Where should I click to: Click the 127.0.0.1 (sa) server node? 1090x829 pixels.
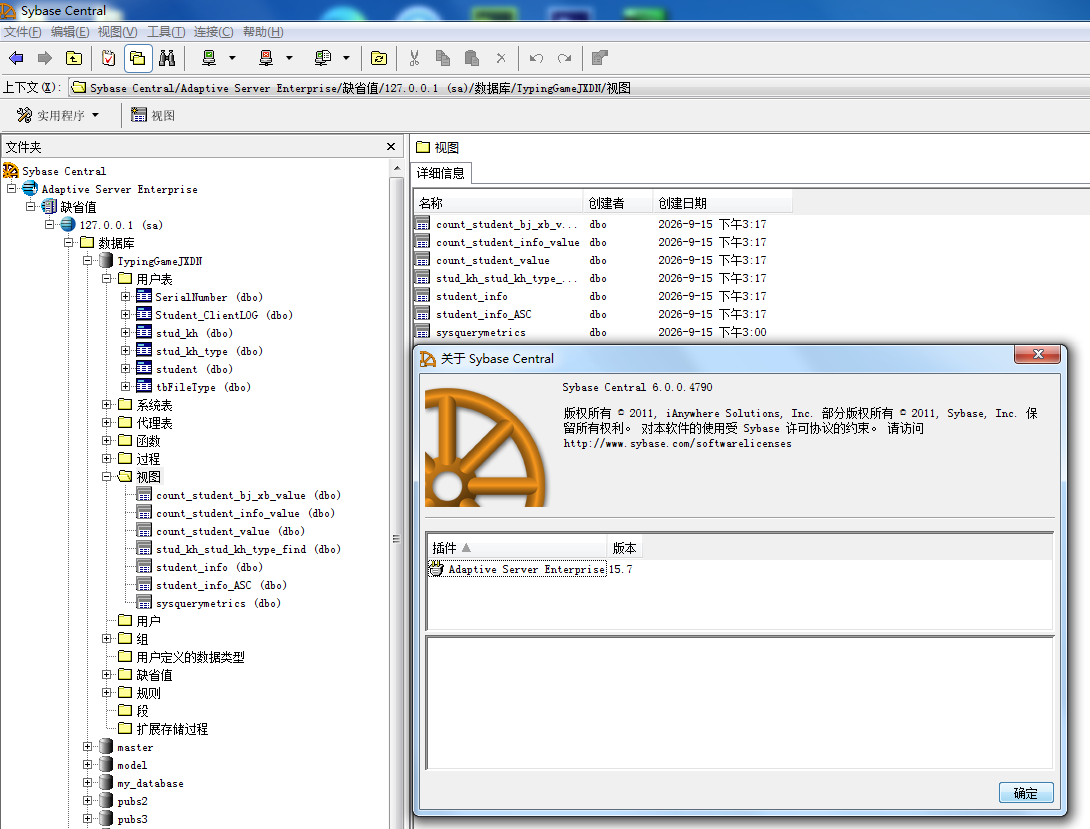click(121, 225)
